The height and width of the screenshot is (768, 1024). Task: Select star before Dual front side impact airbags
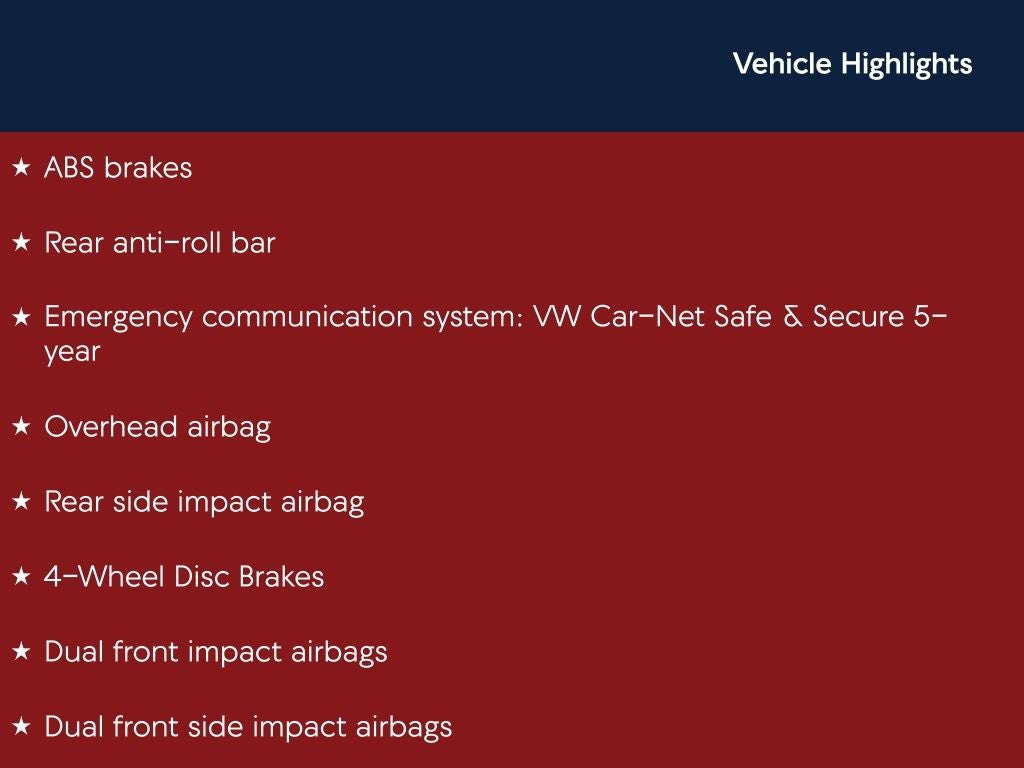pyautogui.click(x=21, y=727)
